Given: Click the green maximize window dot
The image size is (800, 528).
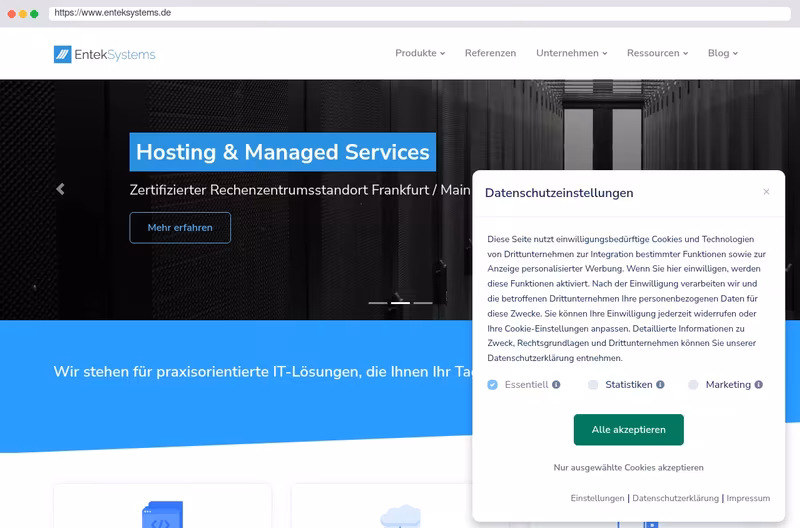Looking at the screenshot, I should coord(34,14).
